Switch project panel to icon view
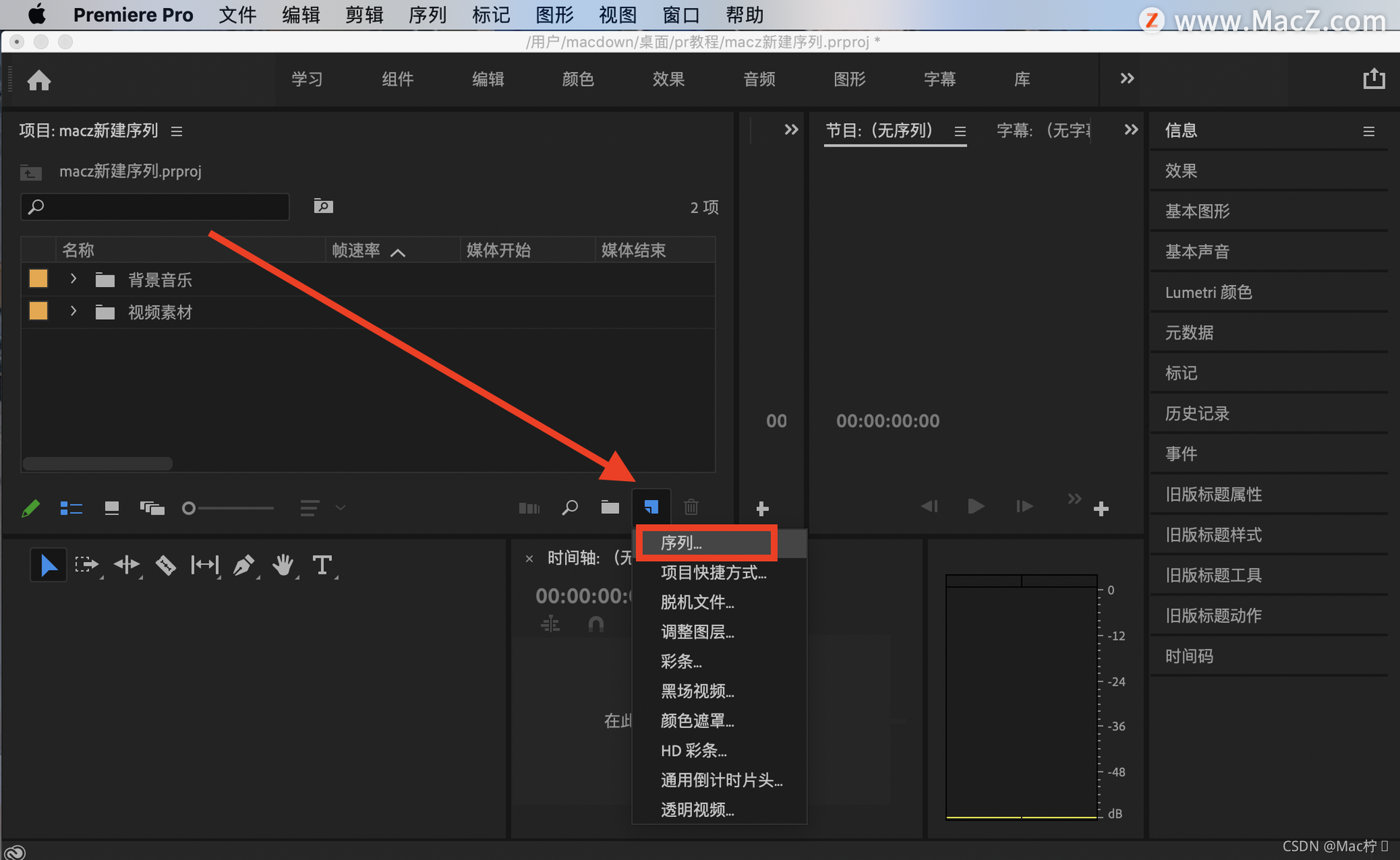This screenshot has height=860, width=1400. pos(112,508)
